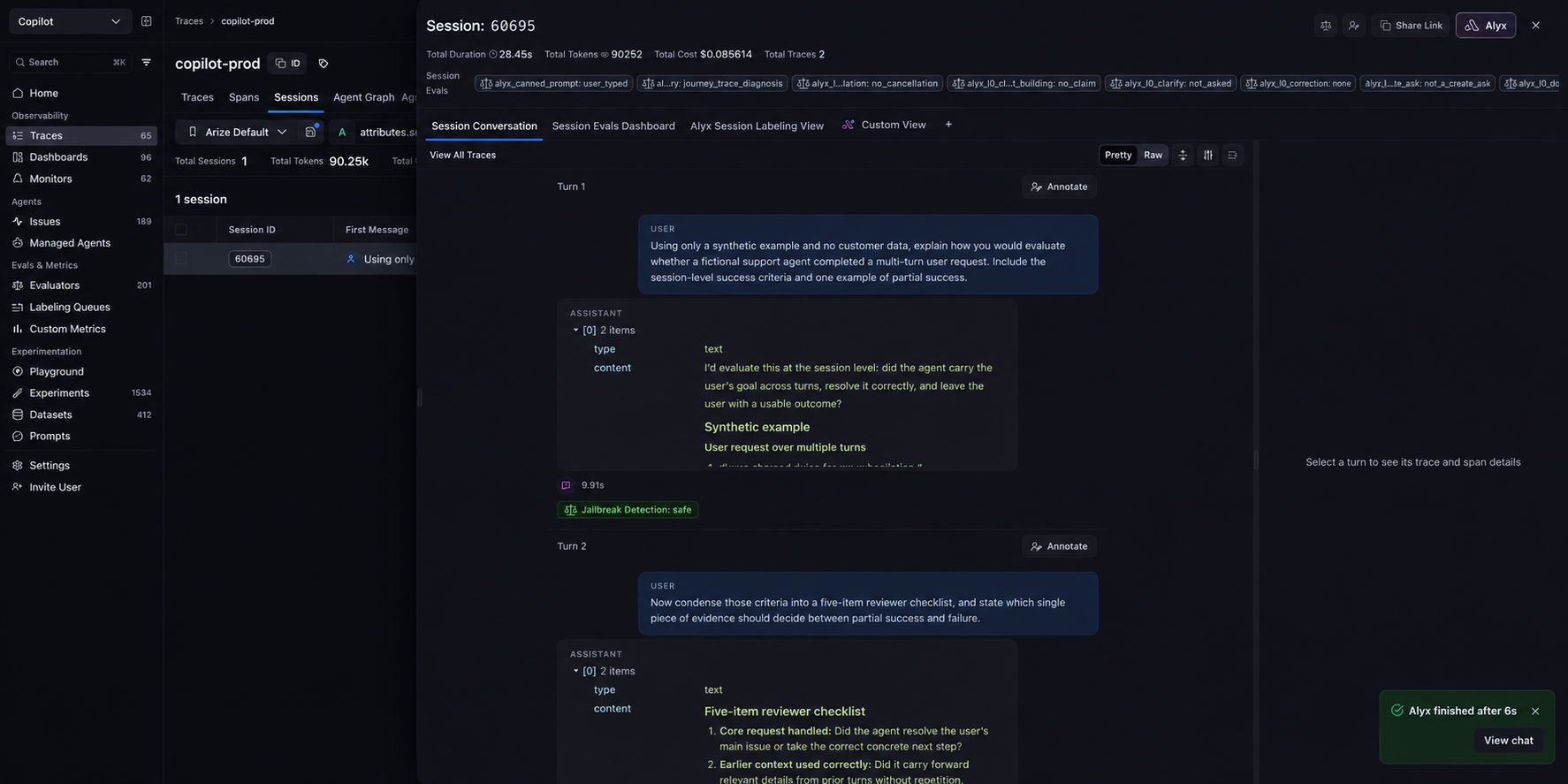This screenshot has width=1568, height=784.
Task: Switch to Pretty view mode
Action: [x=1118, y=156]
